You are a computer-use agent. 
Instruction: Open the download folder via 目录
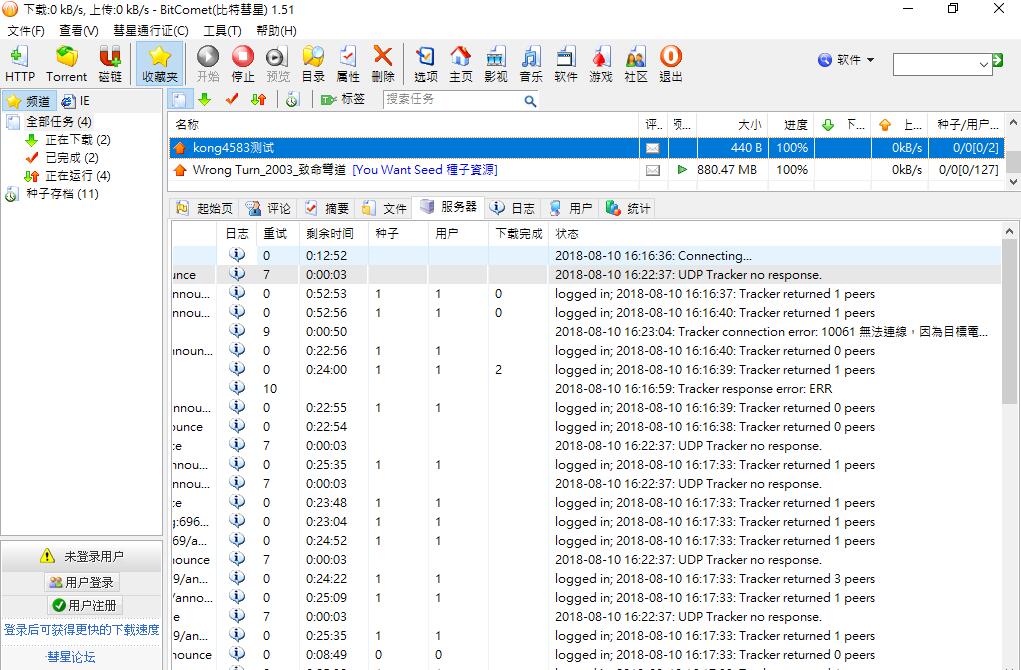click(x=313, y=64)
